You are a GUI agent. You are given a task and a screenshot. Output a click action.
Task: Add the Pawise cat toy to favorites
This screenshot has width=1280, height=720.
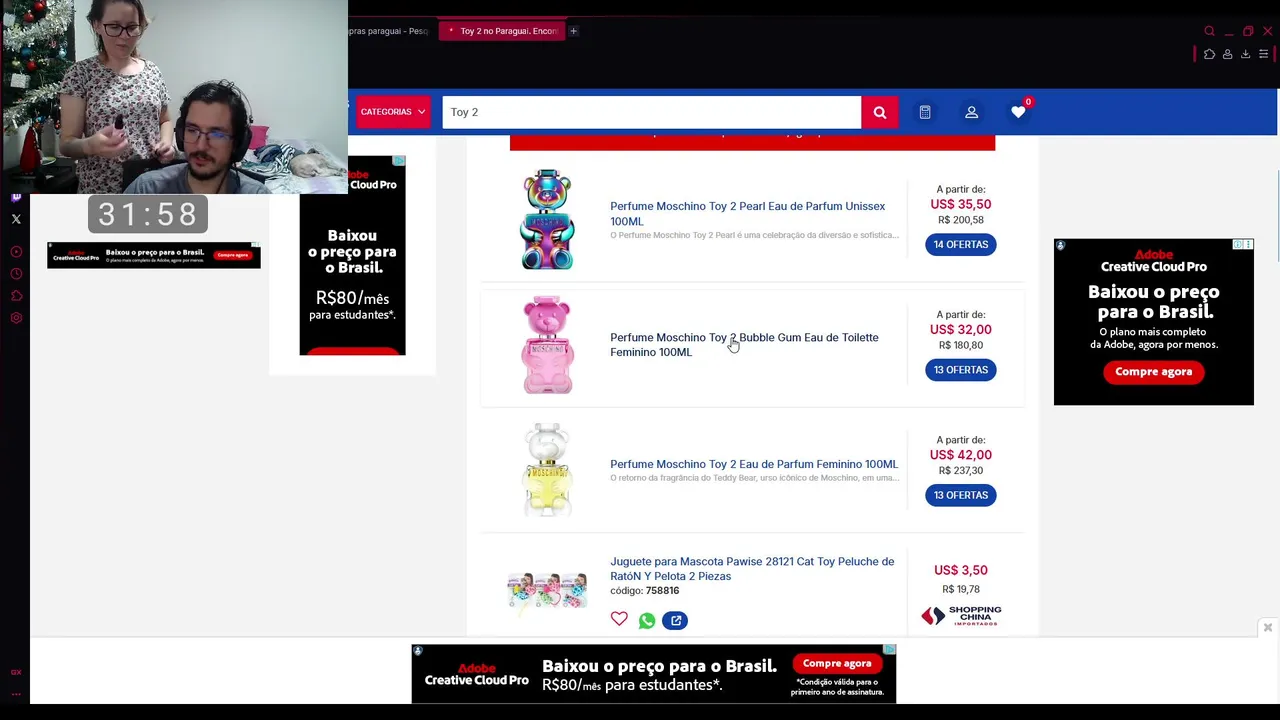click(619, 620)
